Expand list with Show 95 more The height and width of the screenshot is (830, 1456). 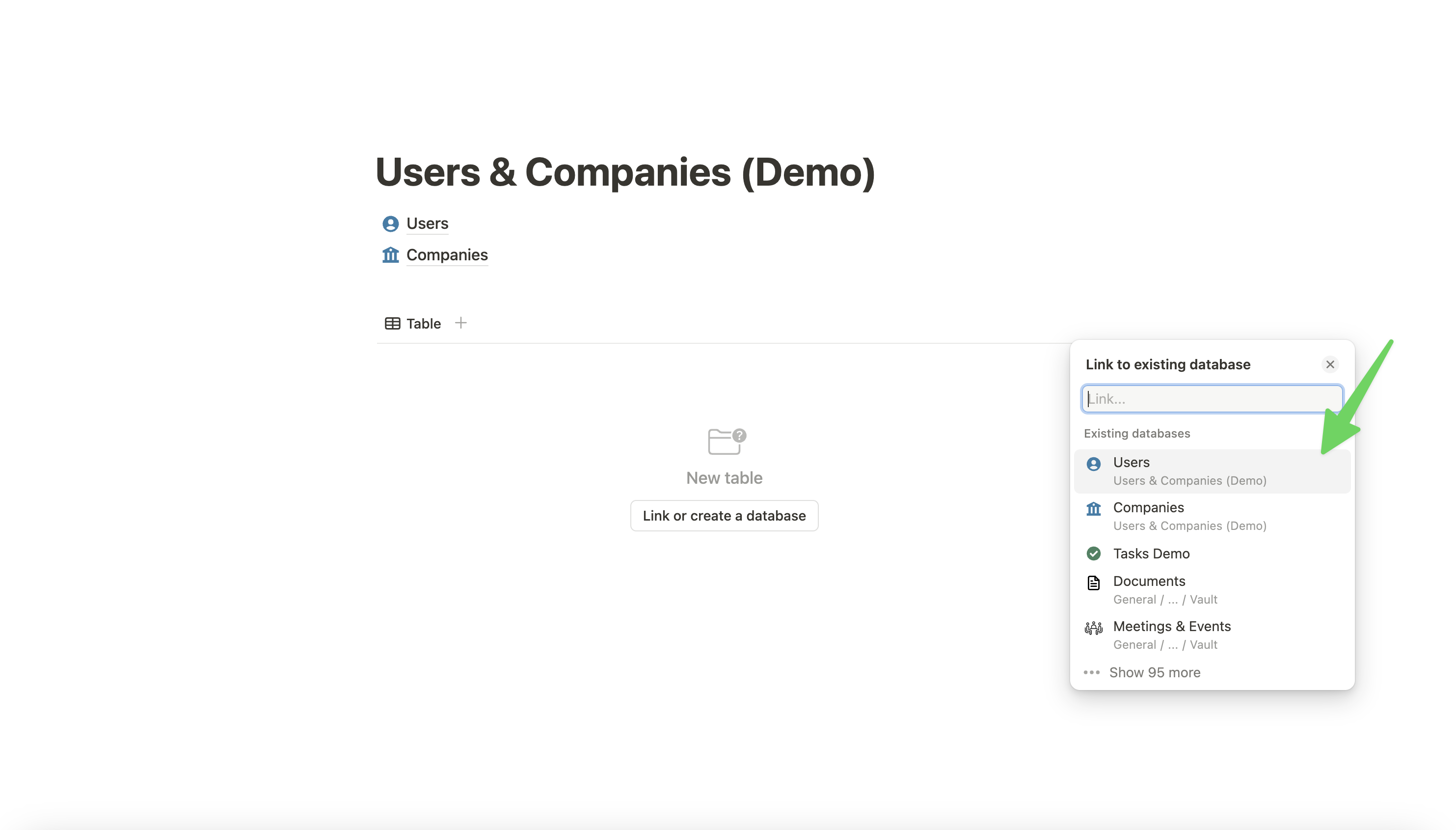click(x=1212, y=672)
